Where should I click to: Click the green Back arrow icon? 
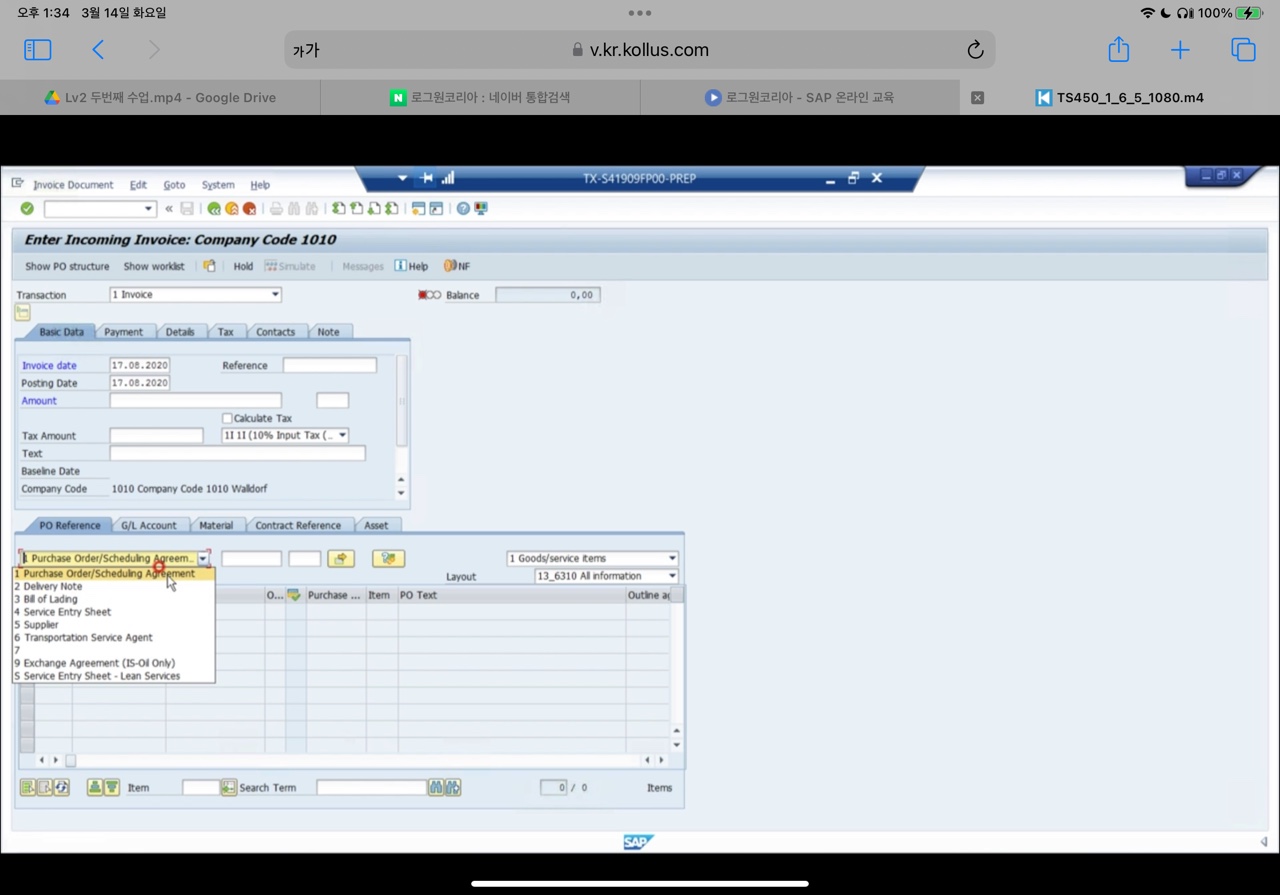pyautogui.click(x=214, y=208)
